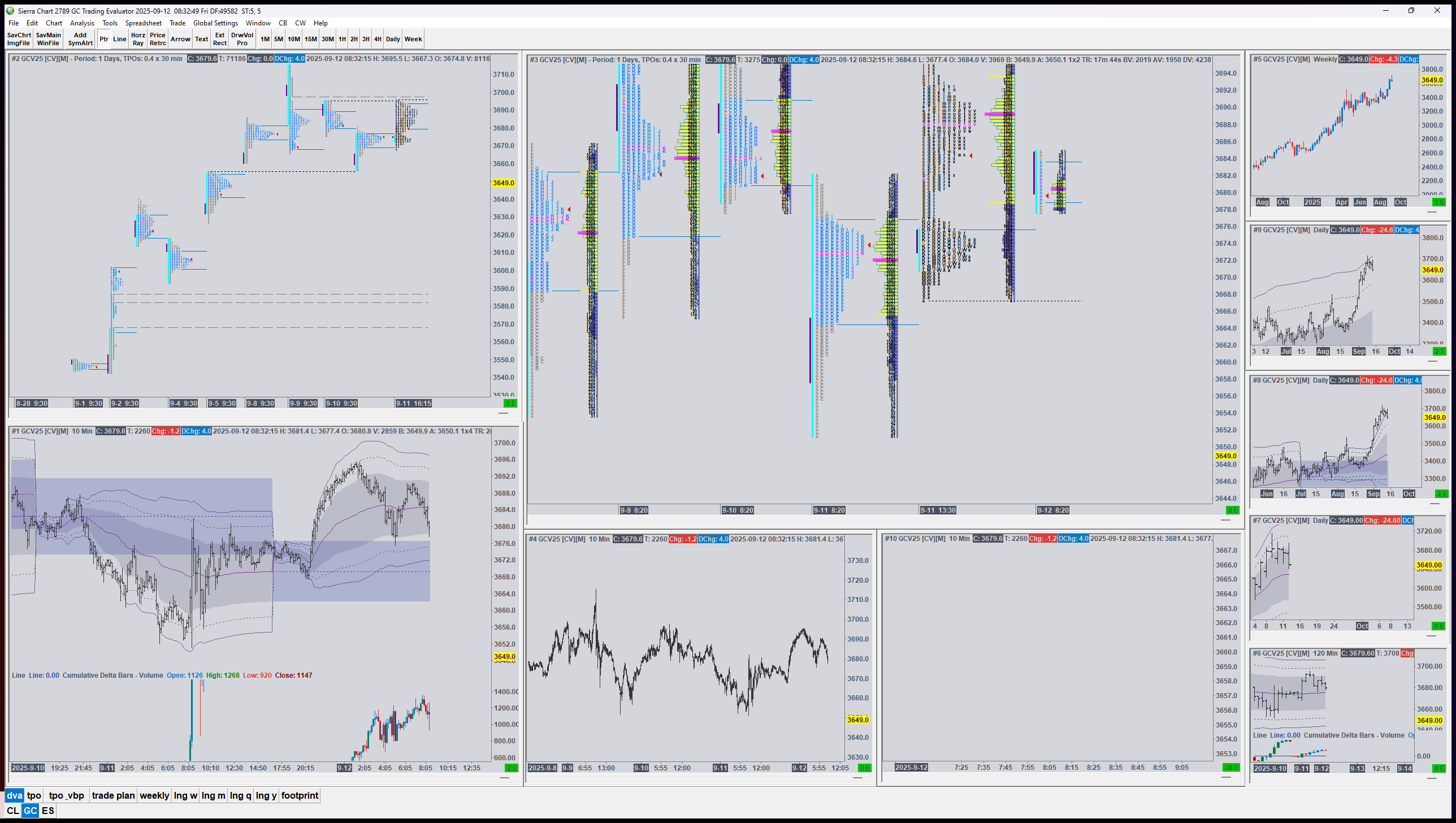Pick the Ext Rect drawing tool
The image size is (1456, 823).
(x=220, y=39)
